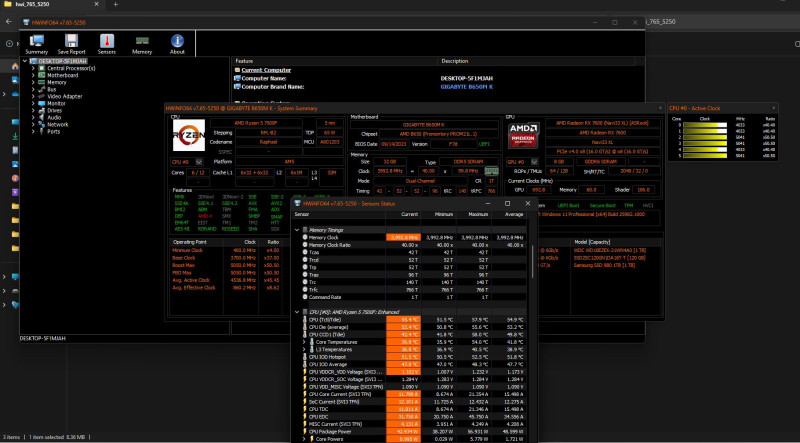This screenshot has width=800, height=443.
Task: Click the Sensors Status vertical scrollbar
Action: pos(533,262)
